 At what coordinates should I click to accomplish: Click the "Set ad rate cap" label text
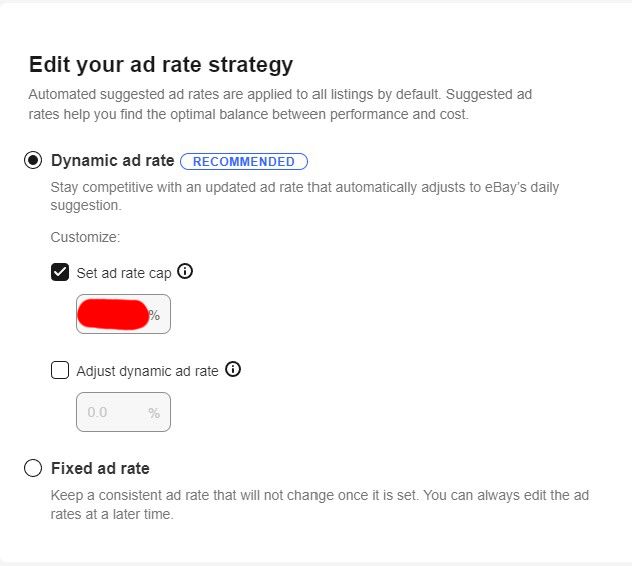coord(123,272)
